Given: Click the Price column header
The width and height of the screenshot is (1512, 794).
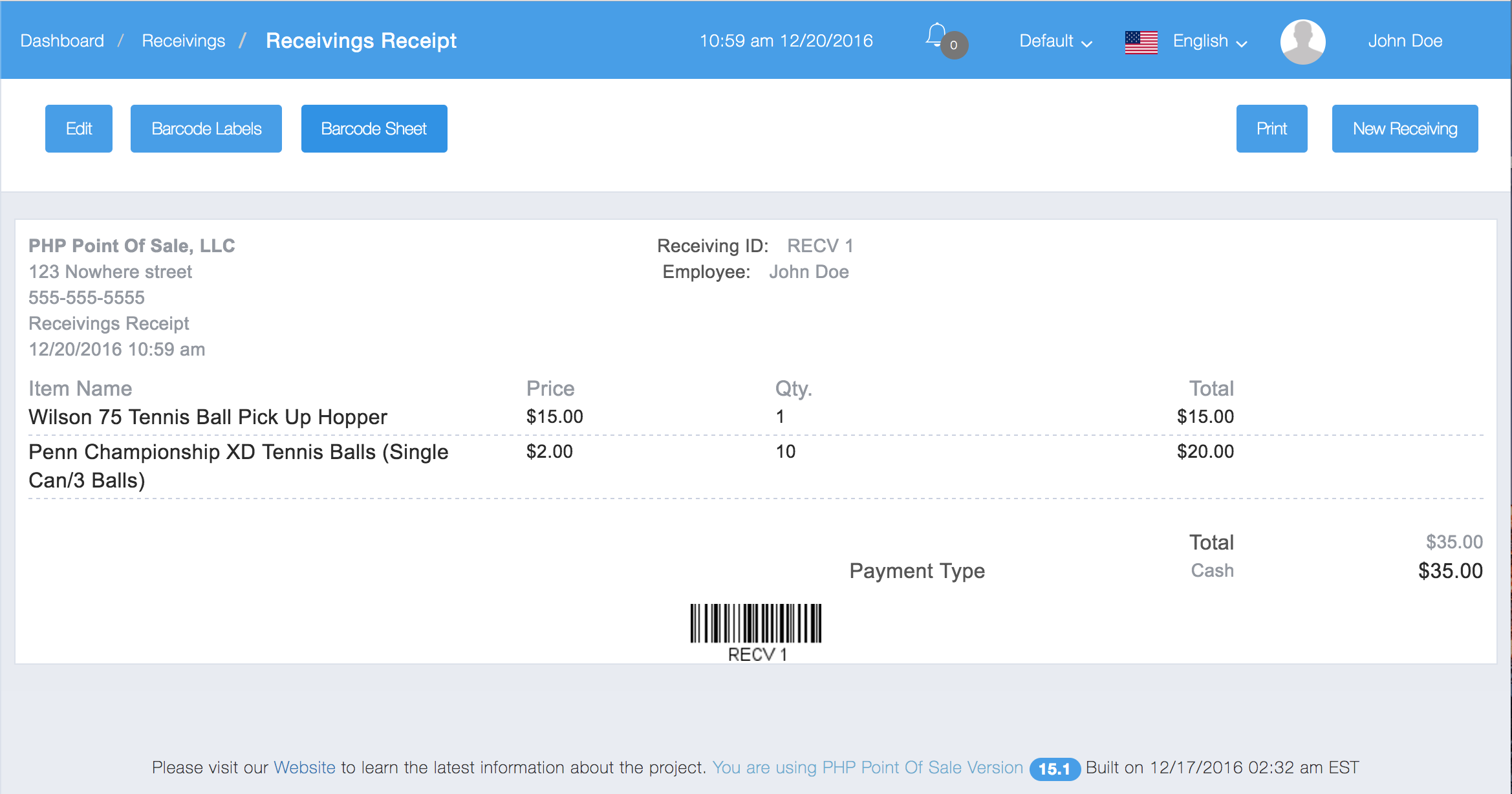Looking at the screenshot, I should coord(550,389).
